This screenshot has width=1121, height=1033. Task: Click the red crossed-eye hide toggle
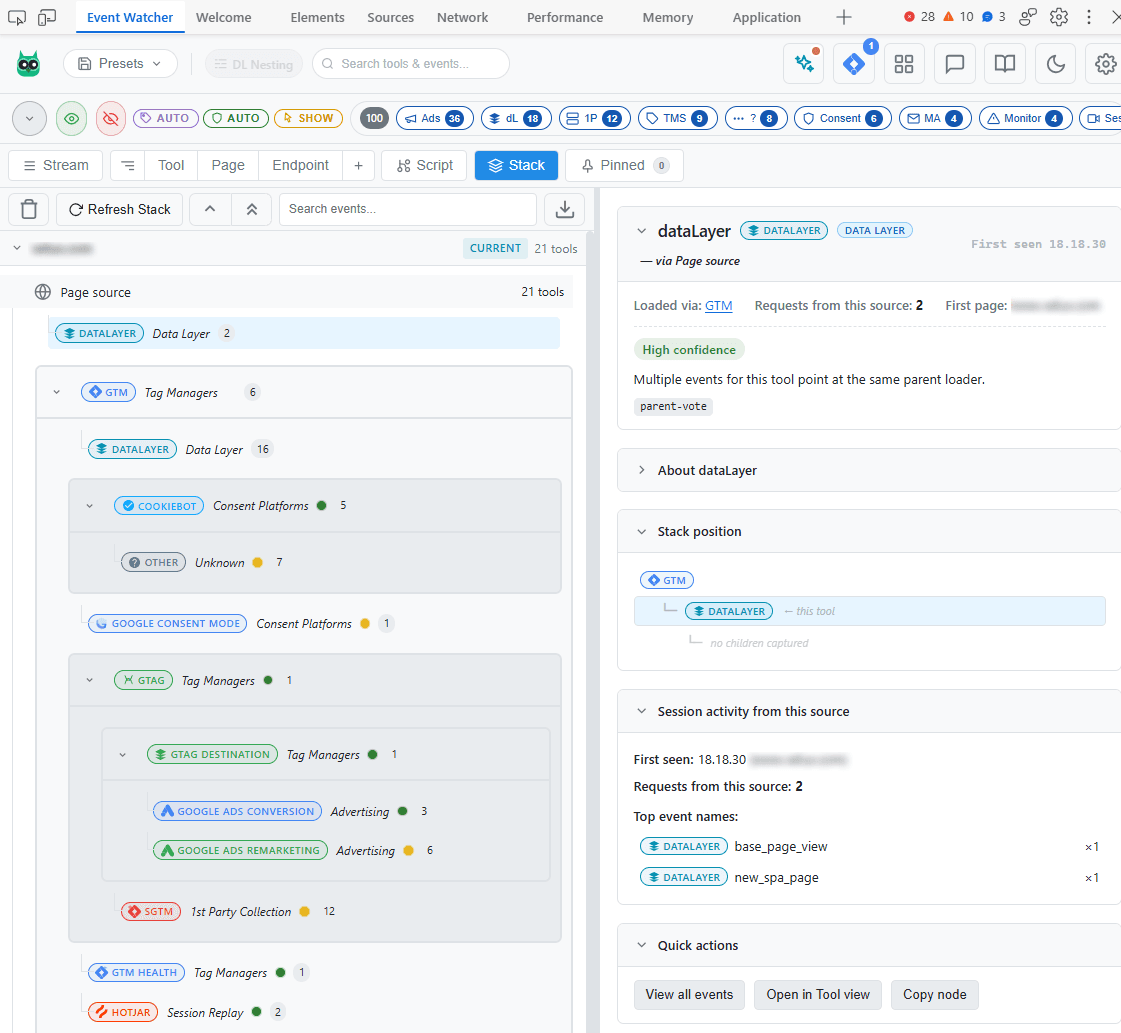click(x=111, y=119)
